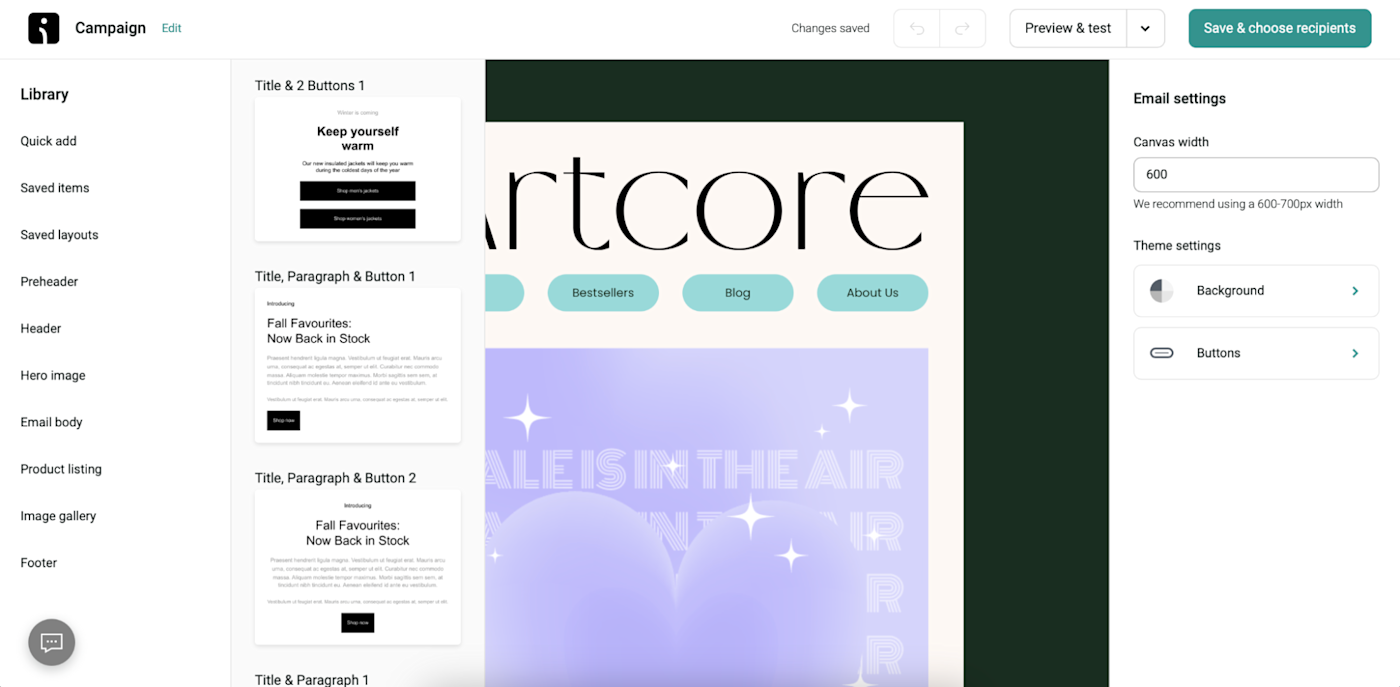Open Quick add in the Library
1400x687 pixels.
coord(49,141)
